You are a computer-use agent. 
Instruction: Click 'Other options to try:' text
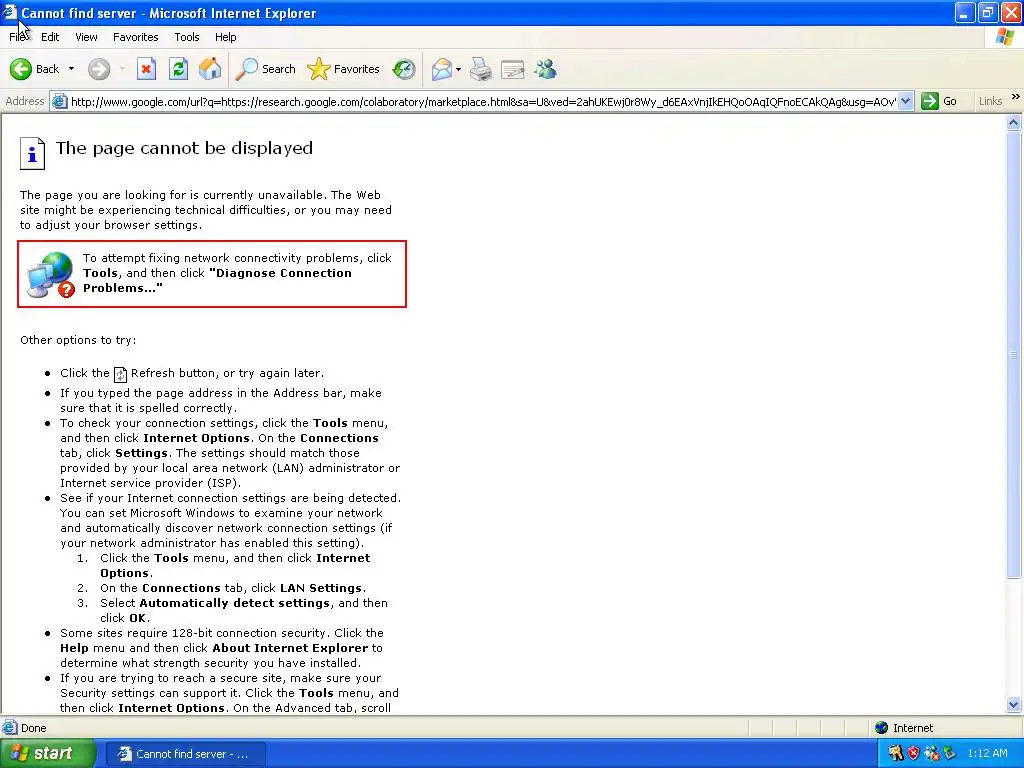[78, 340]
